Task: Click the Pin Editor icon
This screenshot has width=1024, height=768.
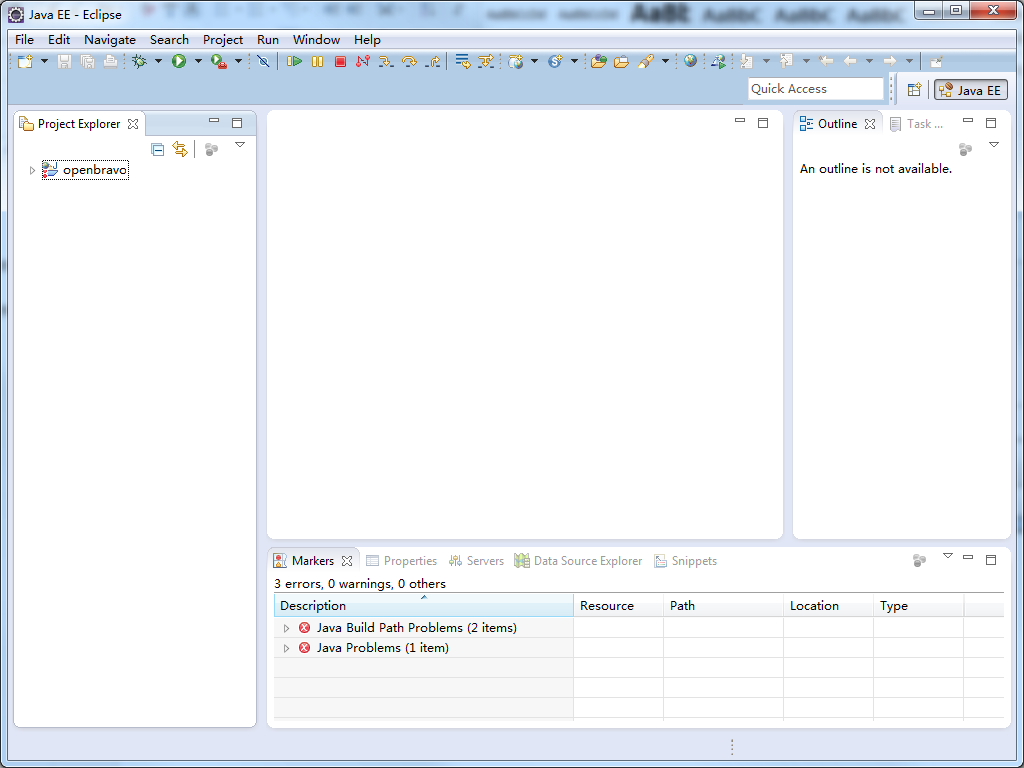Action: 936,61
